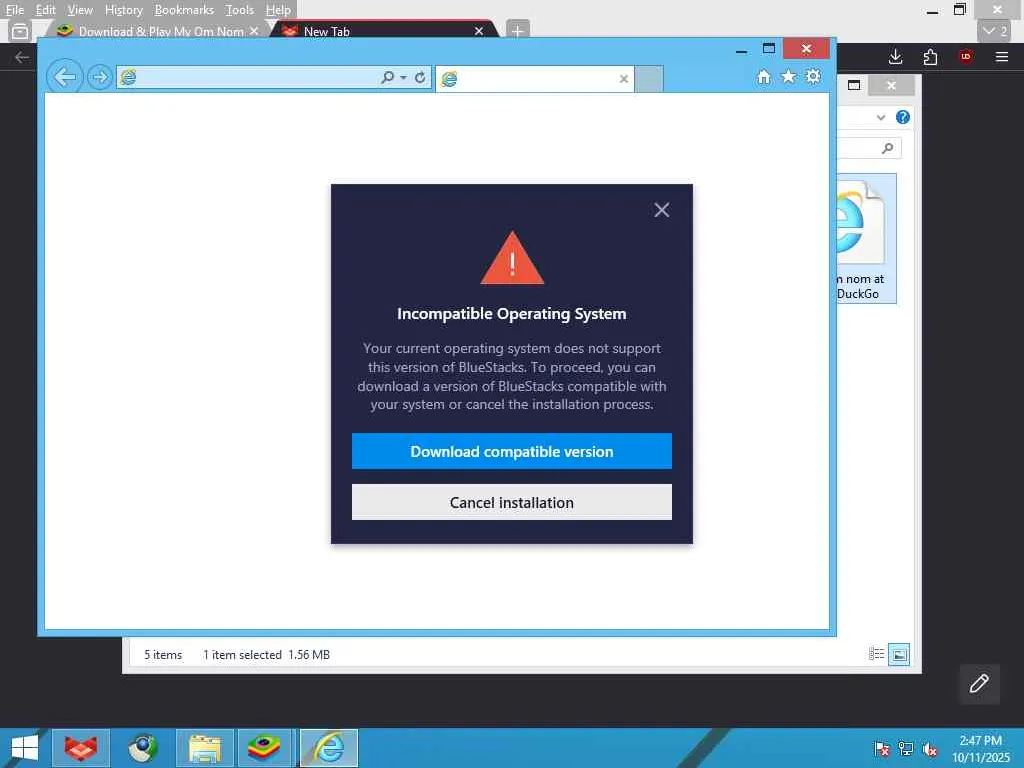1024x768 pixels.
Task: Open IE Favorites star
Action: (x=788, y=76)
